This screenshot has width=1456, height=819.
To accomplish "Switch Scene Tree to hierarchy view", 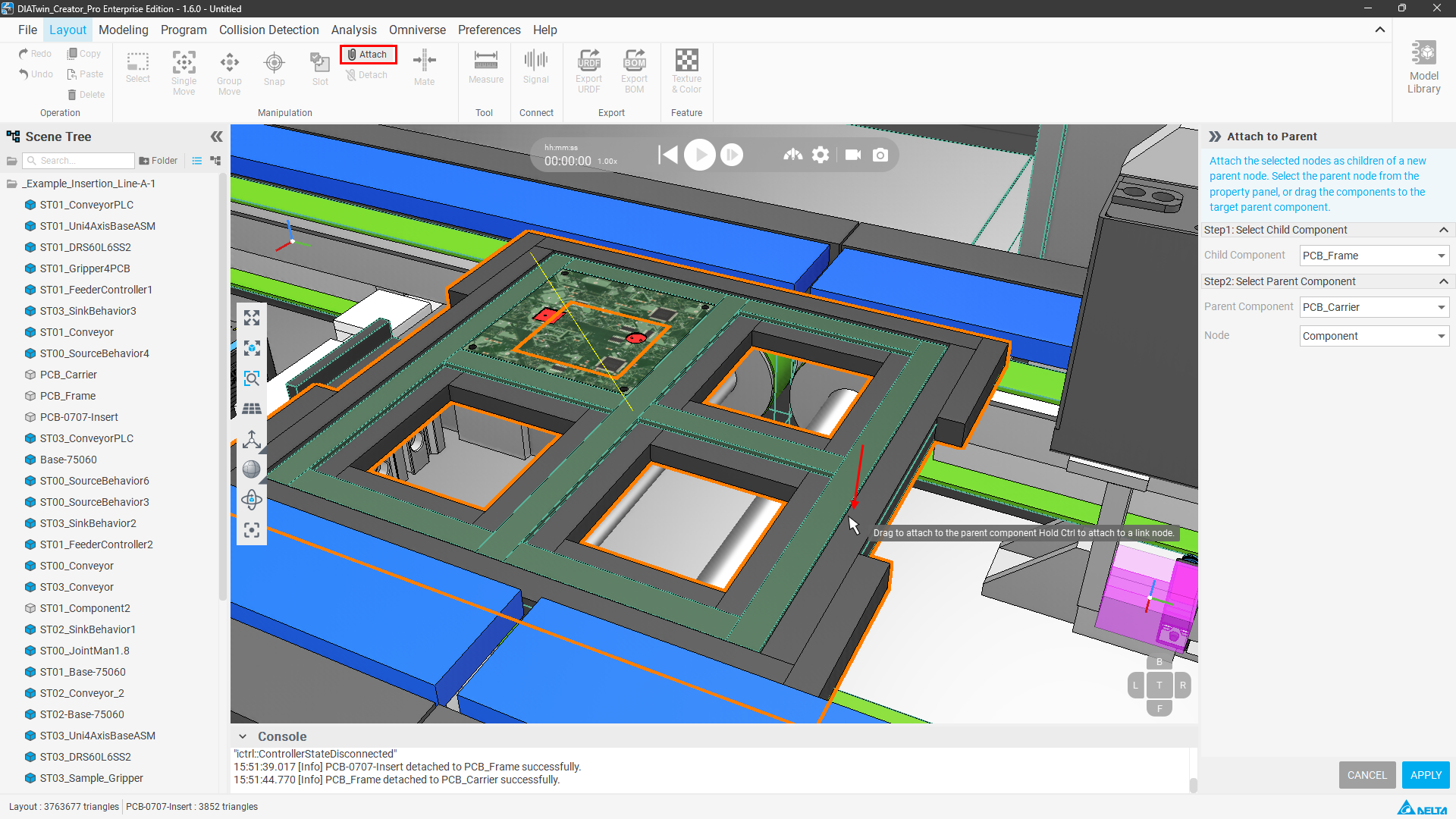I will (215, 161).
